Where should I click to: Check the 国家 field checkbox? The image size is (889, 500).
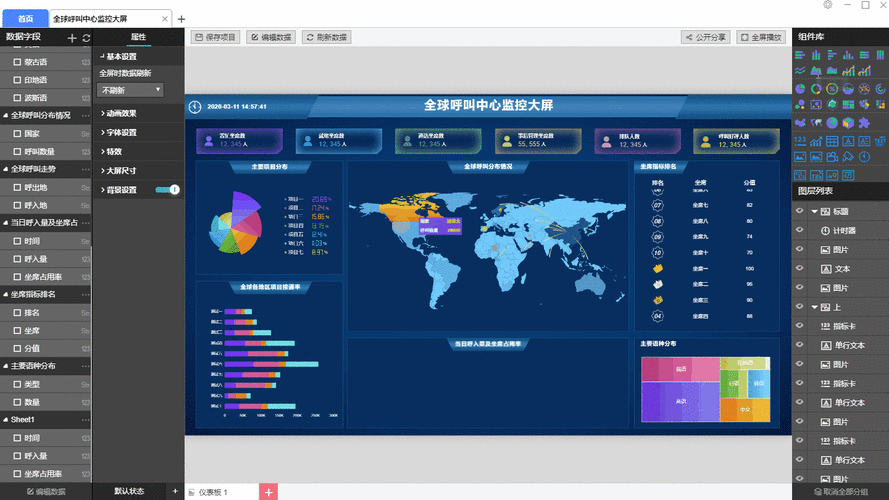click(17, 133)
